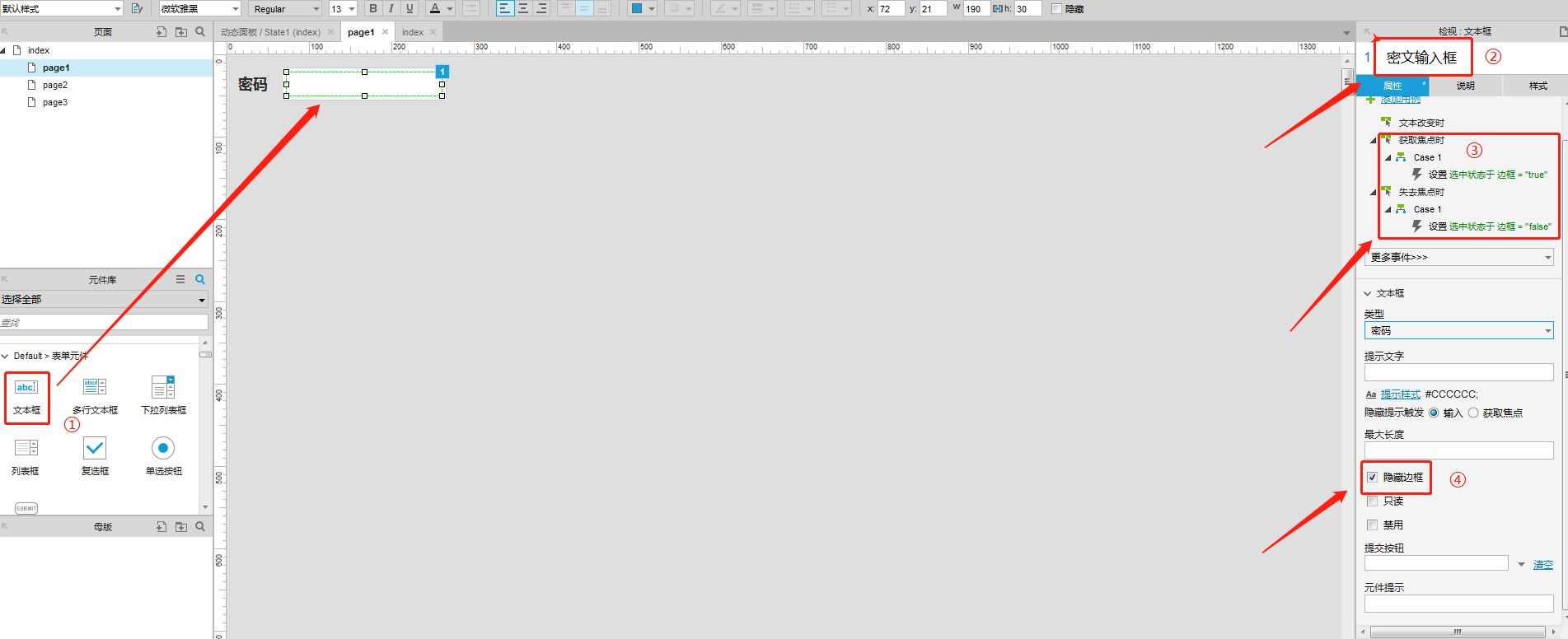This screenshot has width=1568, height=639.
Task: Open the 提交按钮 submit button selector arrow
Action: [x=1521, y=564]
